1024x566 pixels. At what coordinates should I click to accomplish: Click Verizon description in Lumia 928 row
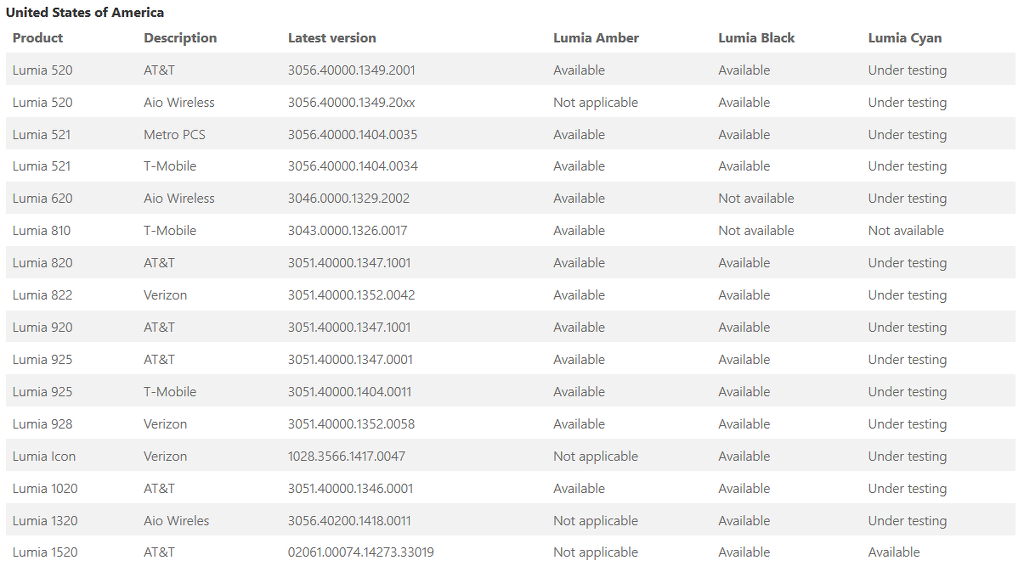tap(165, 424)
